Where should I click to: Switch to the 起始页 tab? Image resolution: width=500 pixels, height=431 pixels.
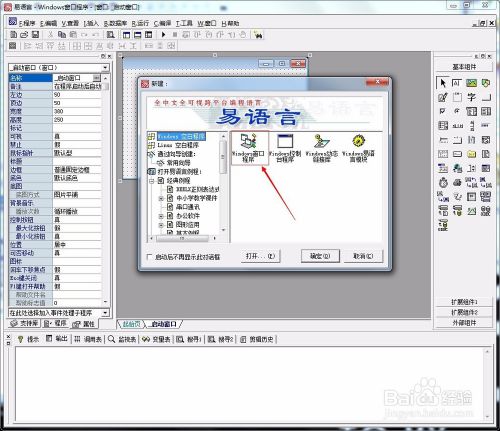pos(131,324)
